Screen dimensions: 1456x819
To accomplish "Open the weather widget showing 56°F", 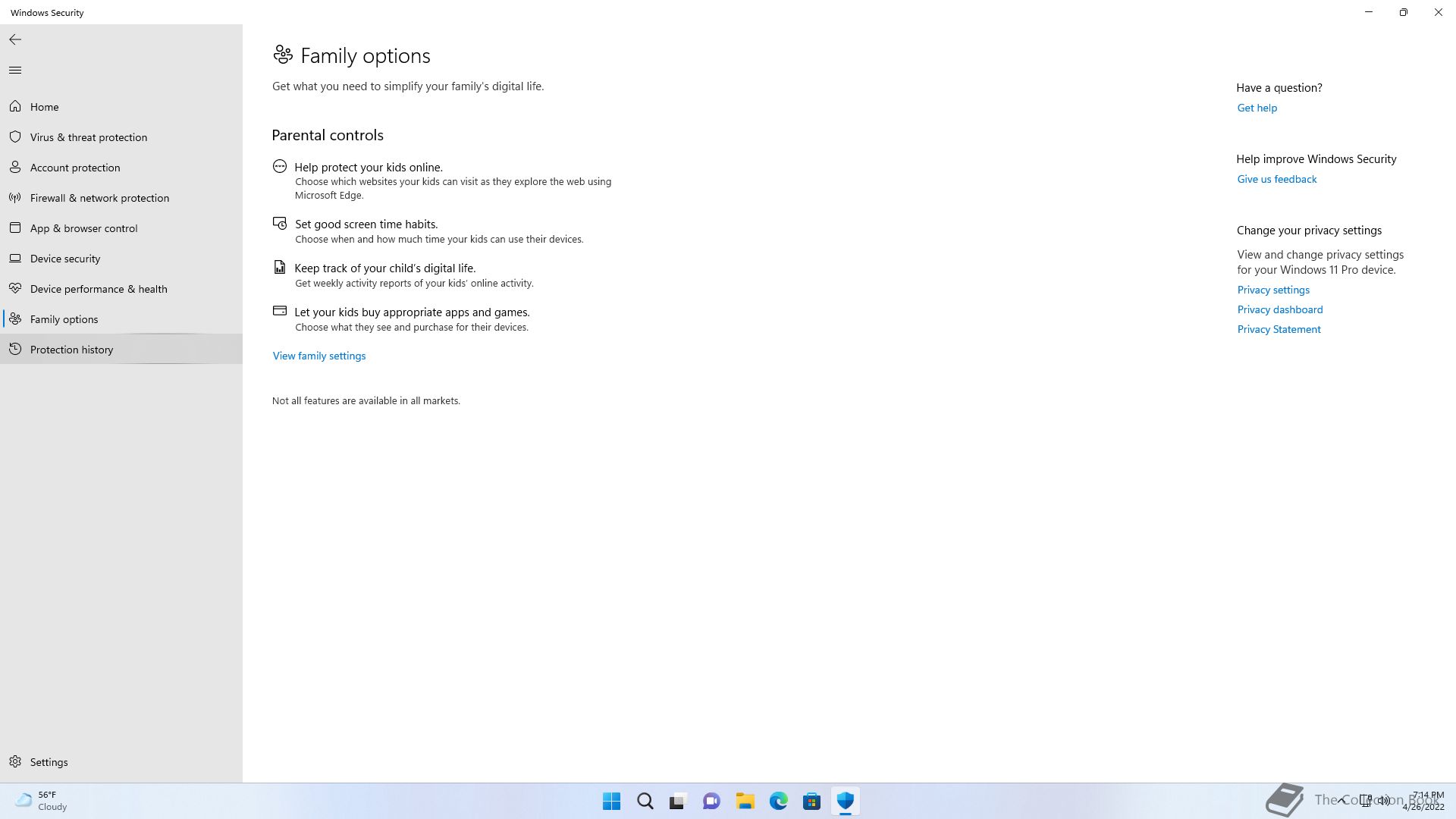I will 42,801.
